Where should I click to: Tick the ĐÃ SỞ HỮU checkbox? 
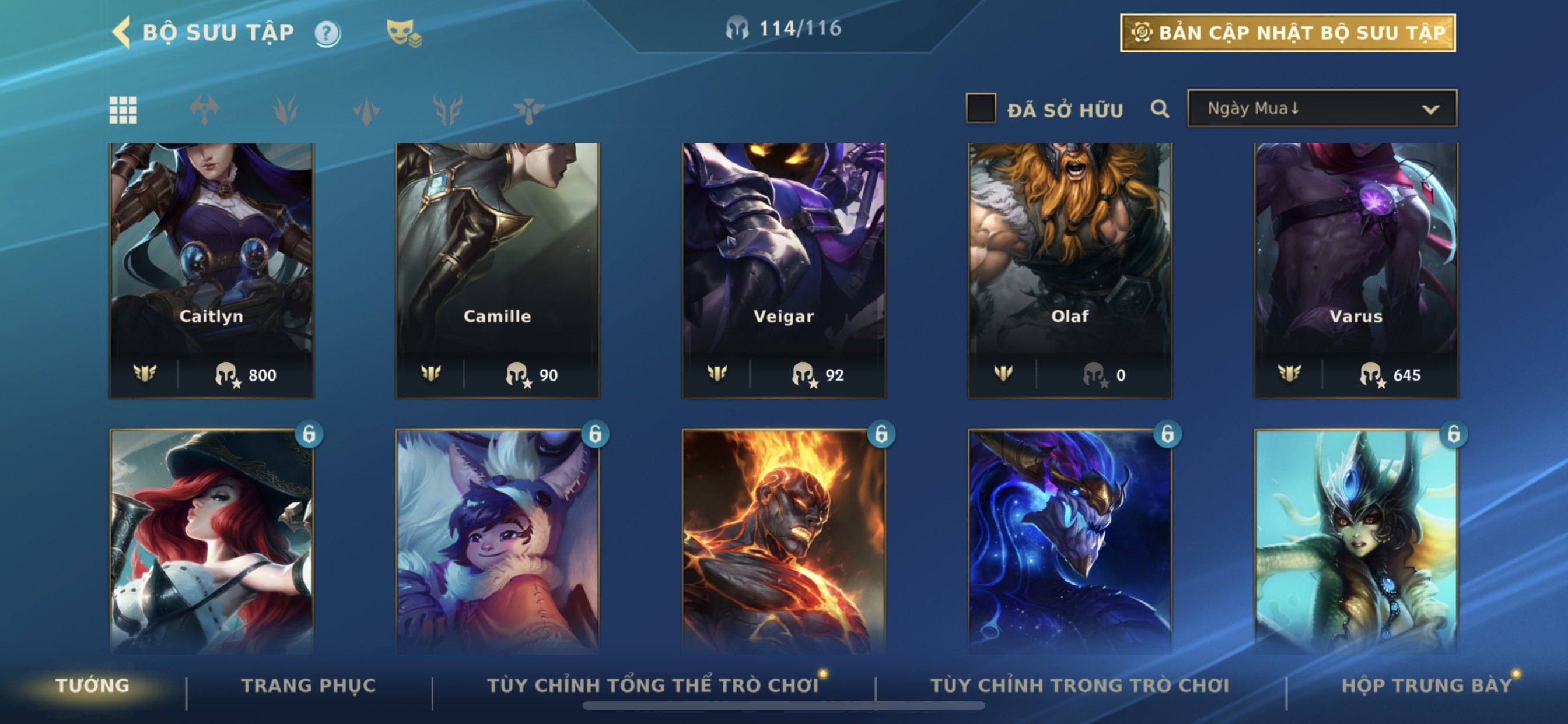point(981,108)
